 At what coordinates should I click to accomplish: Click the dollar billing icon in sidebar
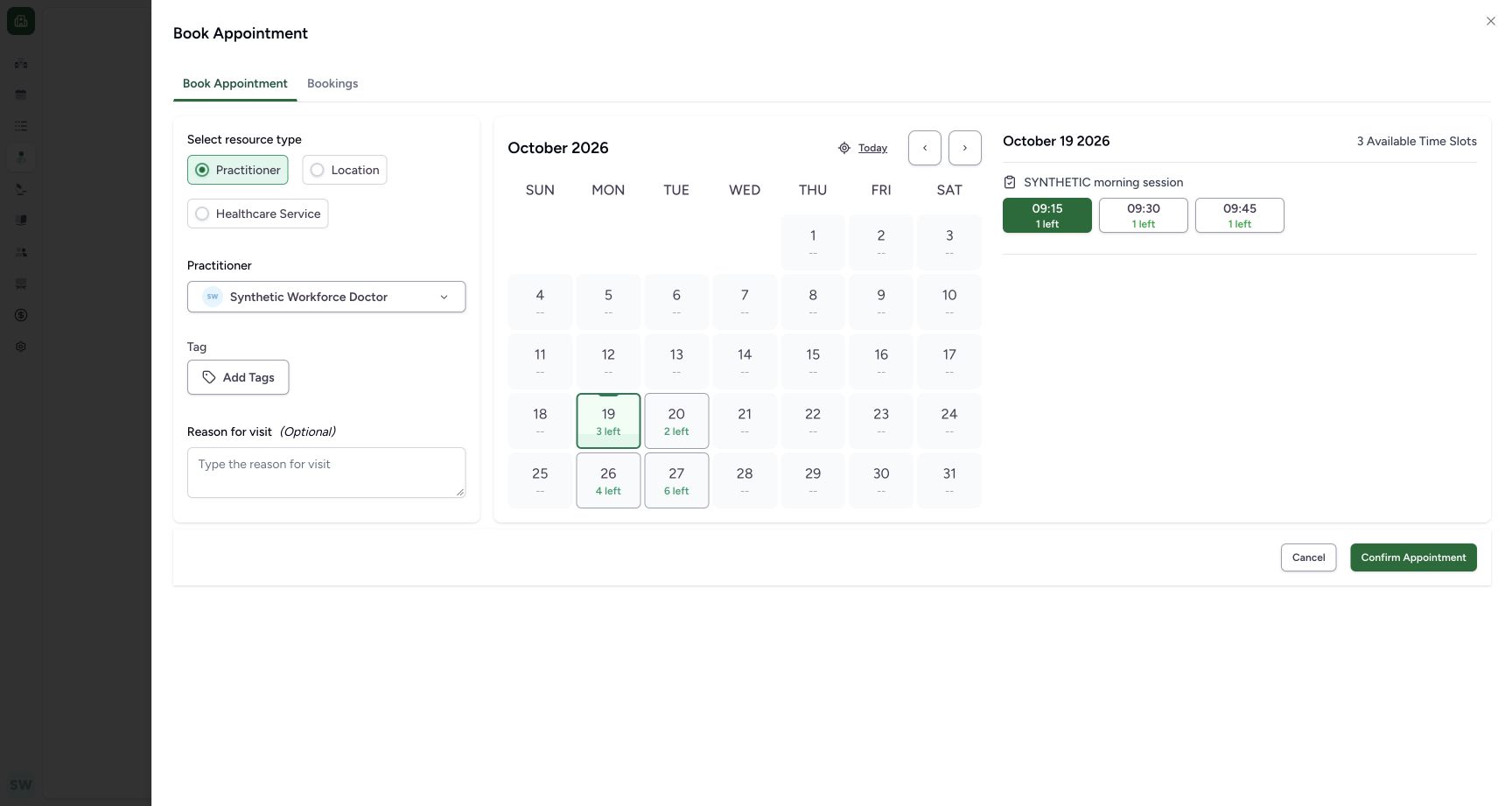pos(21,315)
